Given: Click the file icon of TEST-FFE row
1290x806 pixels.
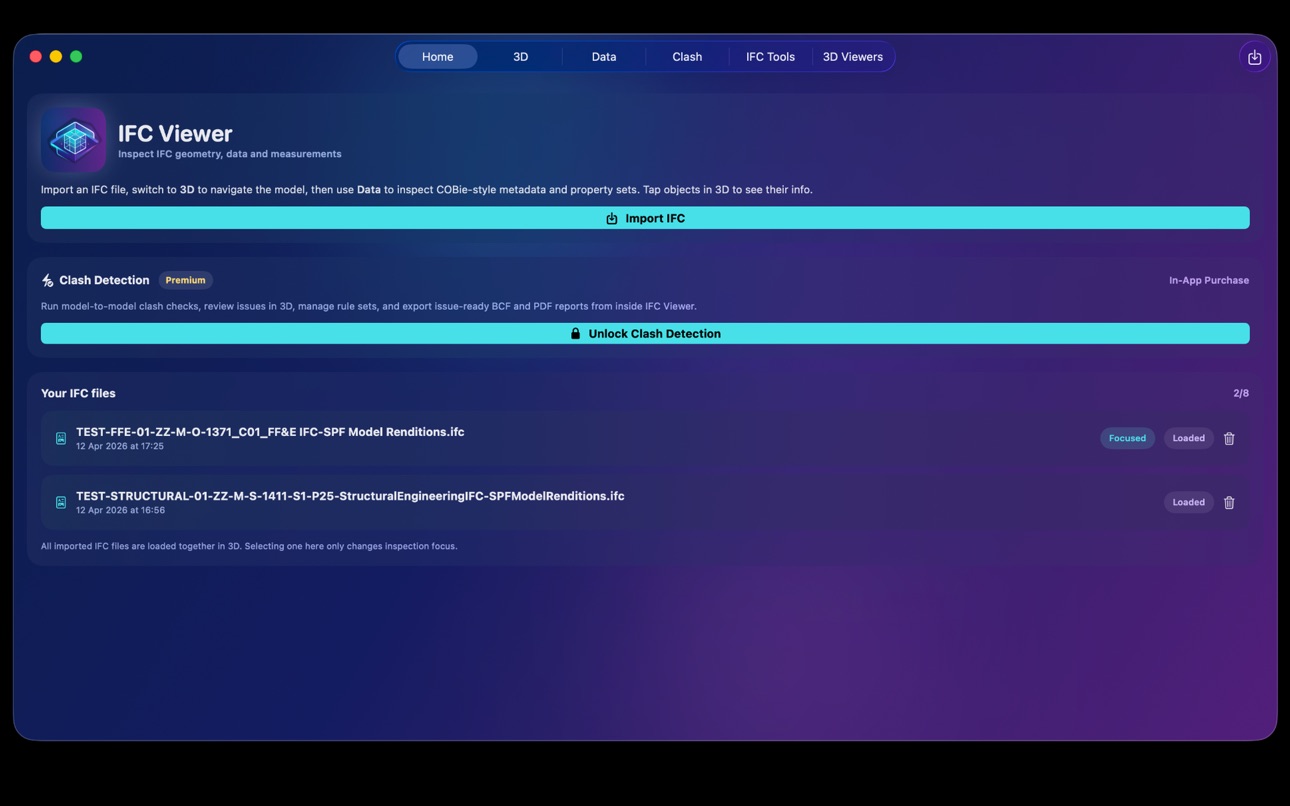Looking at the screenshot, I should pyautogui.click(x=61, y=438).
